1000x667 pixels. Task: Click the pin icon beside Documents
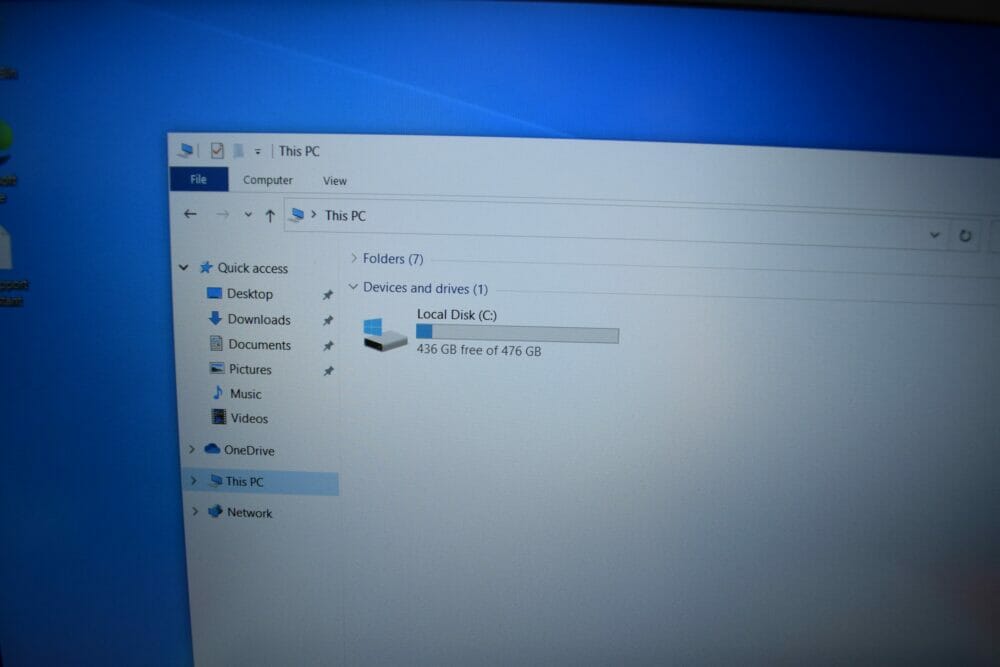click(x=328, y=346)
